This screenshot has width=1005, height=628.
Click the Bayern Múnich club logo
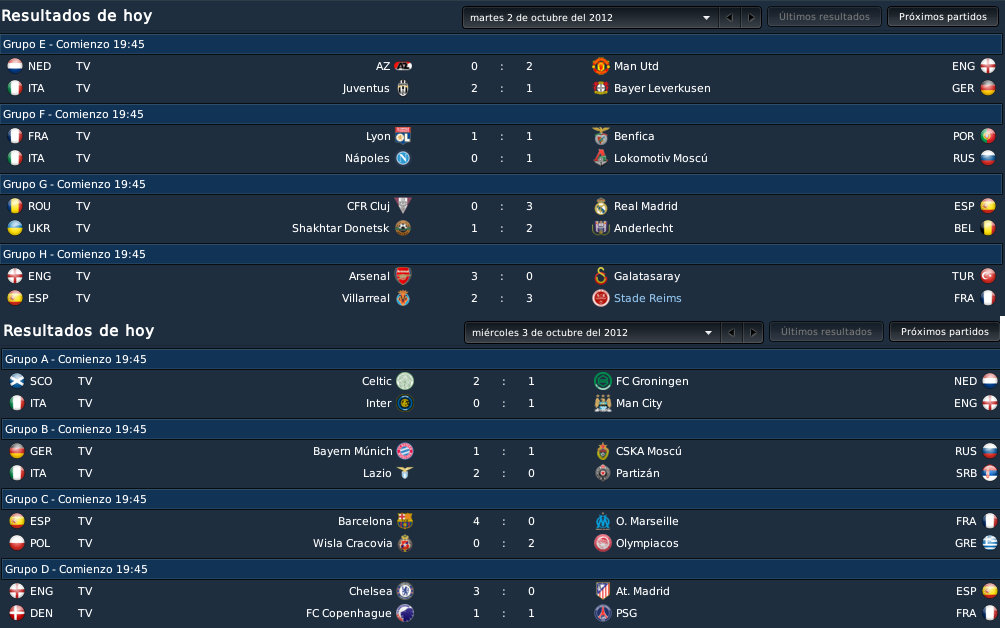point(404,450)
